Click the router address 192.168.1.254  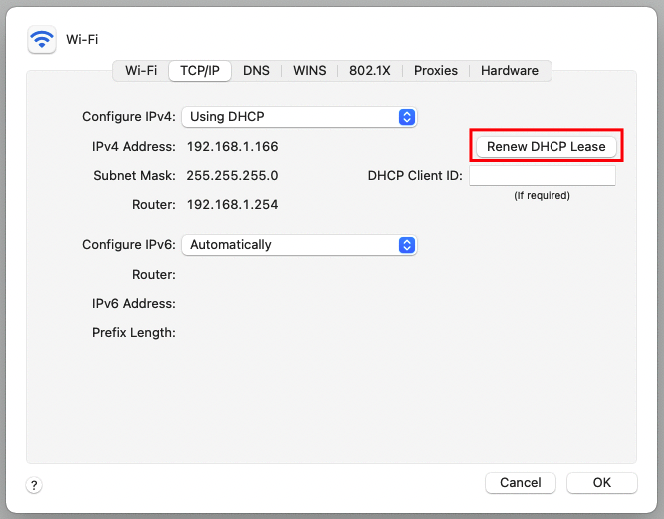(232, 204)
